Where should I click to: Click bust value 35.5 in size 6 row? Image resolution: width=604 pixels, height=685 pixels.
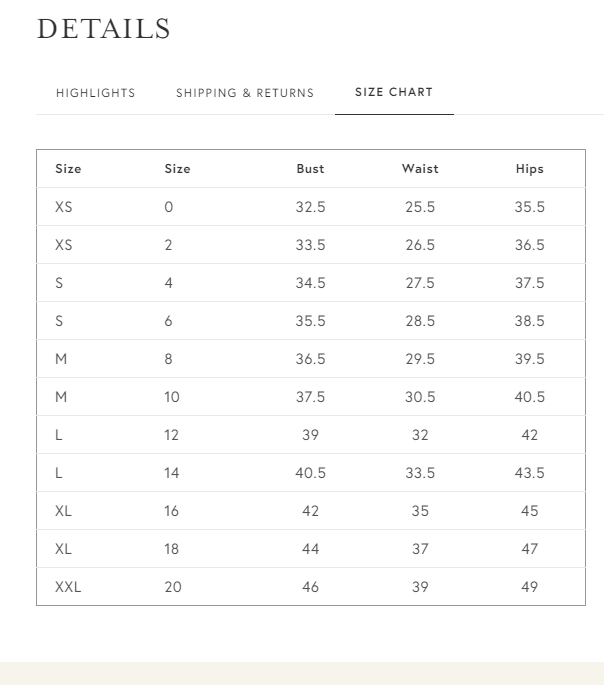click(x=310, y=321)
